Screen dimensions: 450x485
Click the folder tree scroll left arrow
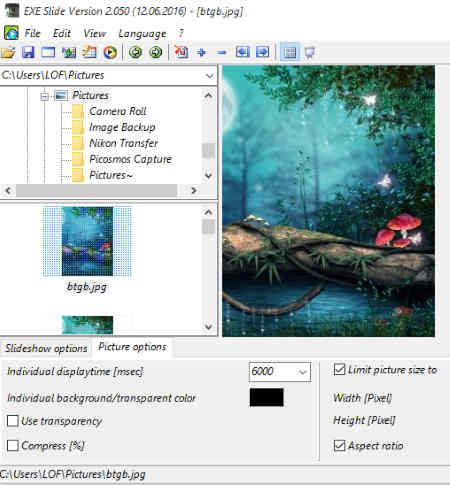point(8,190)
